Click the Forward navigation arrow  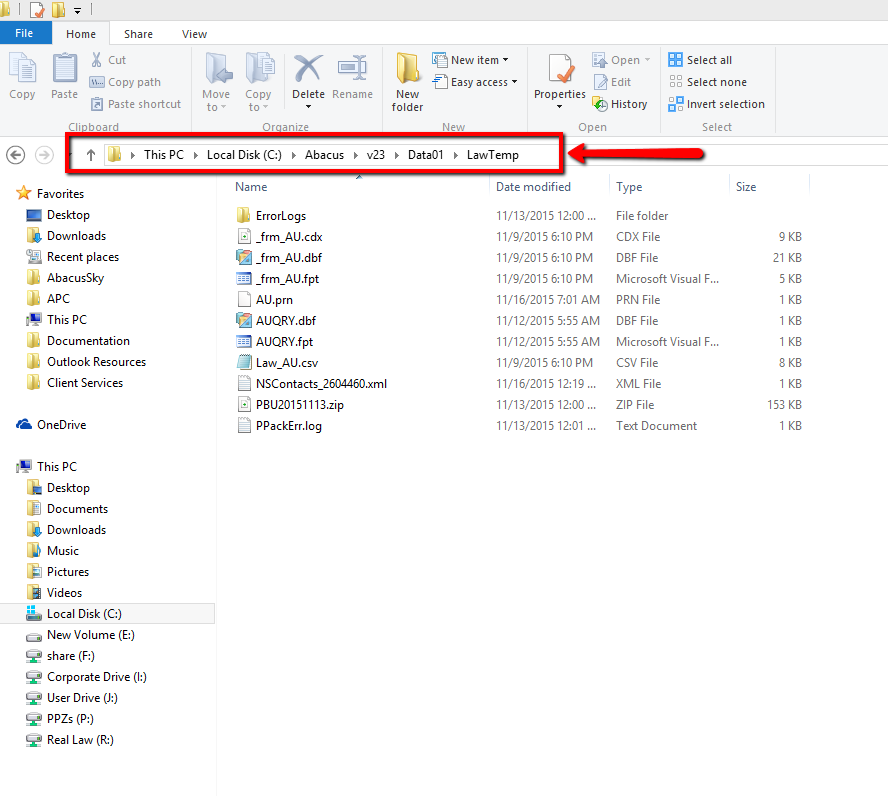44,155
